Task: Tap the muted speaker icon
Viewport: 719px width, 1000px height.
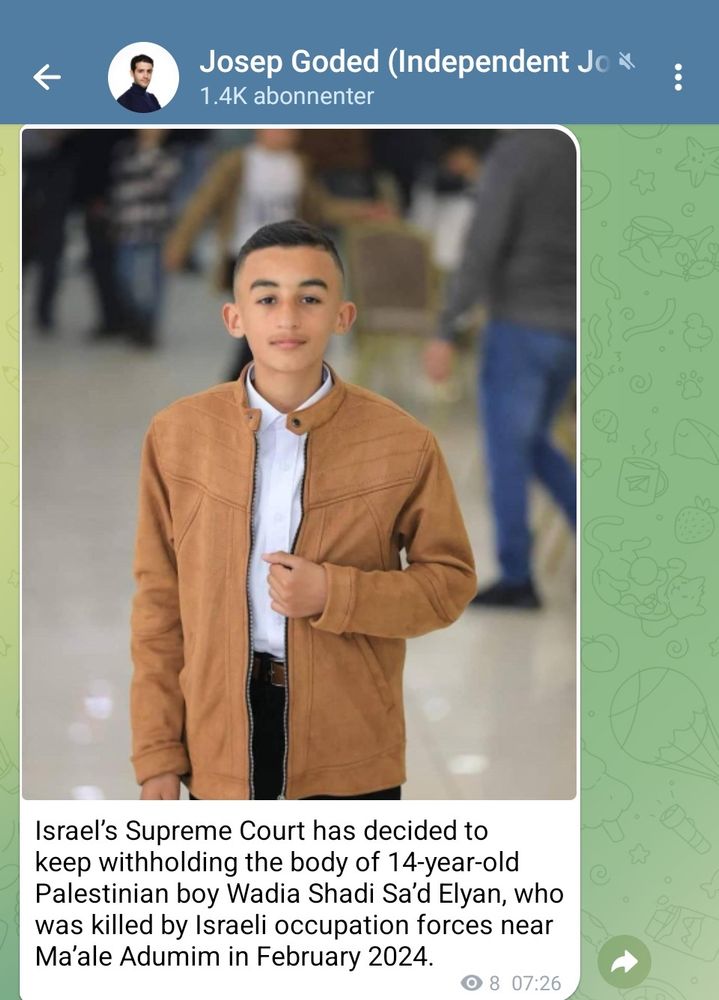Action: coord(627,61)
